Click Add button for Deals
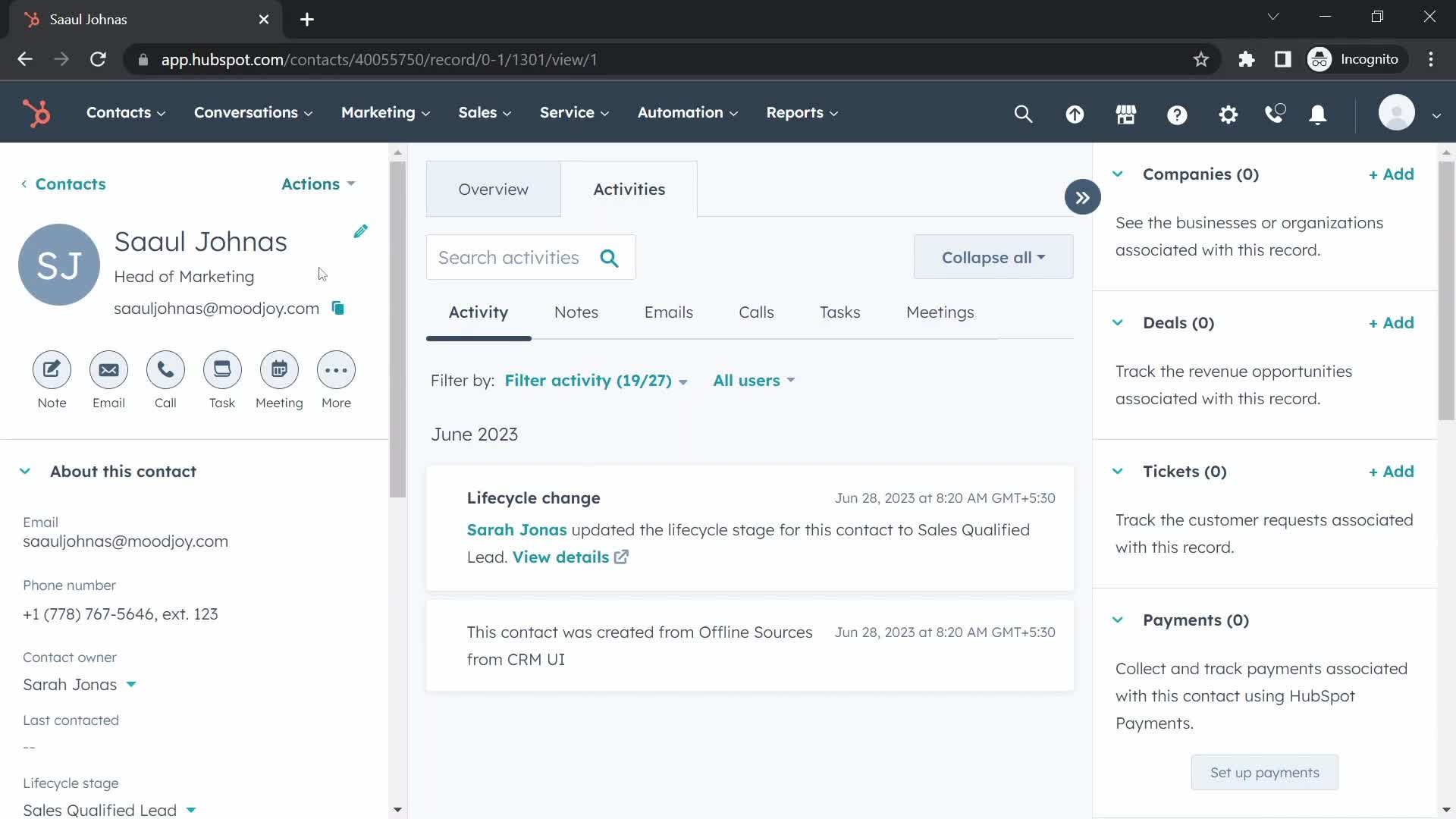Screen dimensions: 1456x819 click(x=1392, y=322)
